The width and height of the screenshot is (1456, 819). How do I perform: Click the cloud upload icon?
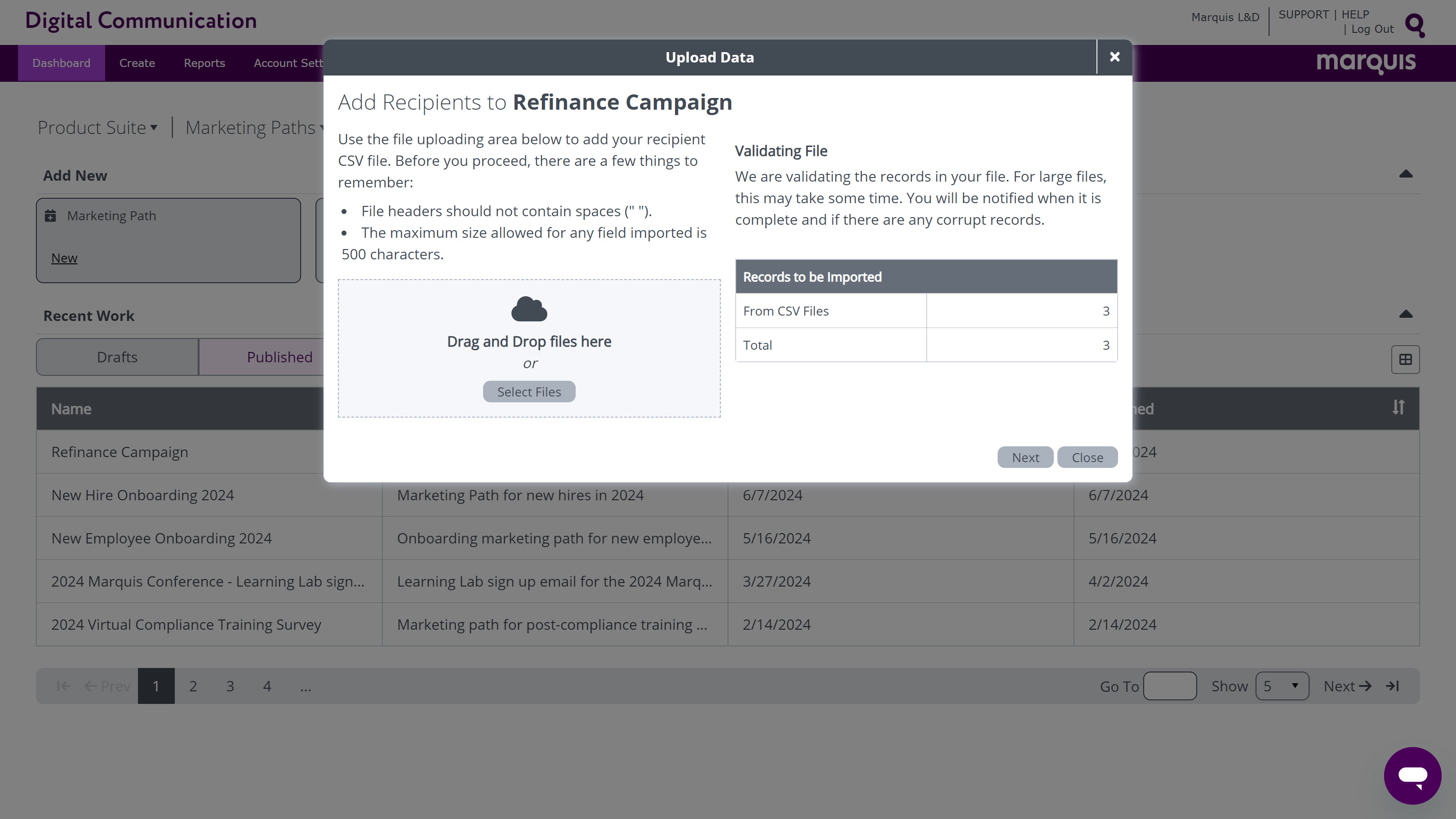coord(529,309)
